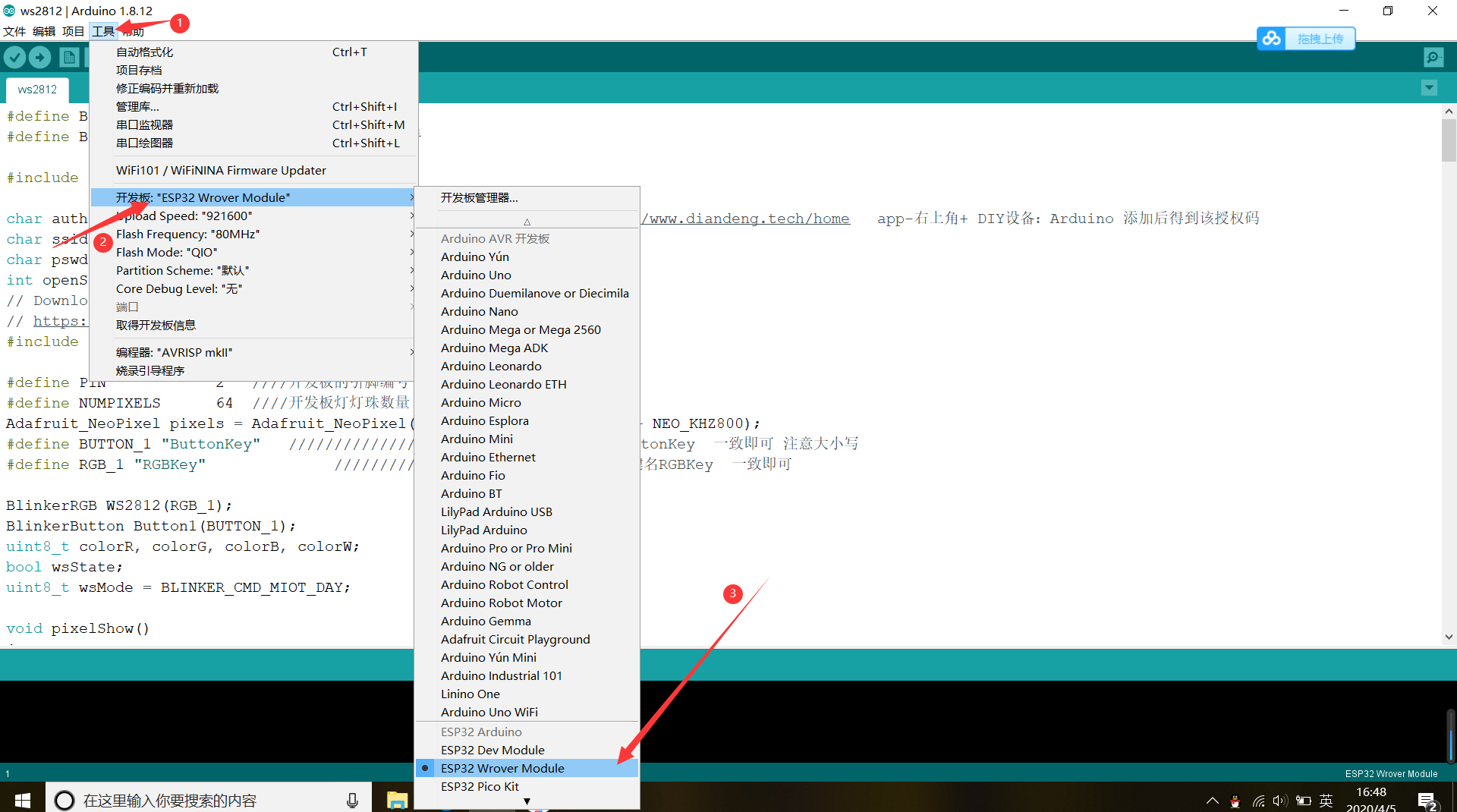1457x812 pixels.
Task: Expand the Flash Mode QIO submenu
Action: pos(254,252)
